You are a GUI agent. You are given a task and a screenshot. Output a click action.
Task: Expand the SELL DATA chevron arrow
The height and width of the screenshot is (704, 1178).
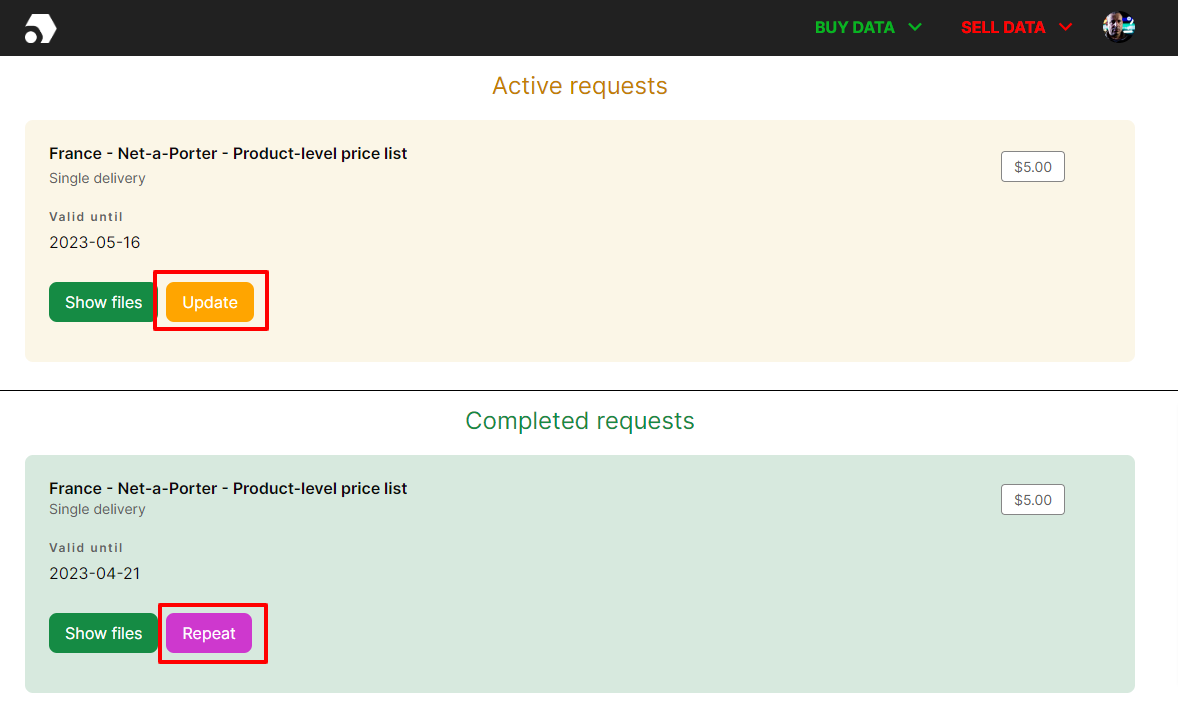[1065, 27]
